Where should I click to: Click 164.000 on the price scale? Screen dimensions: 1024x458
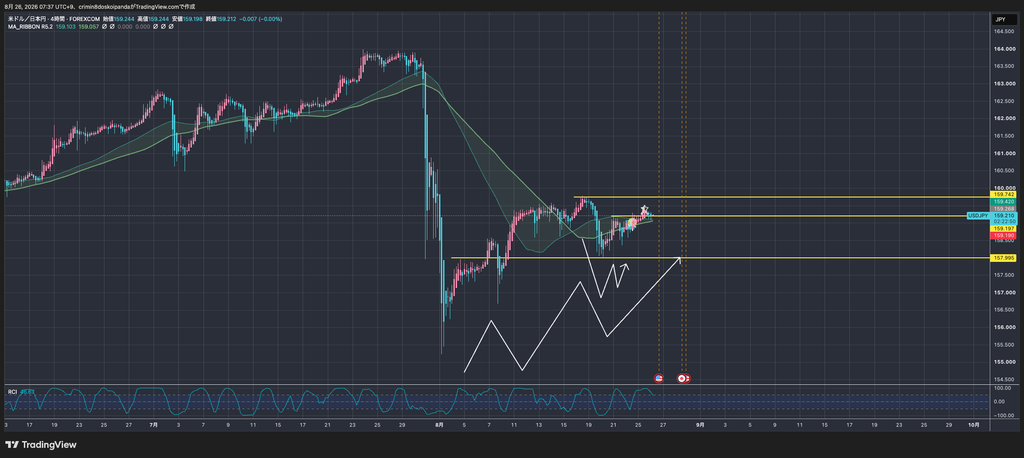tap(1003, 49)
